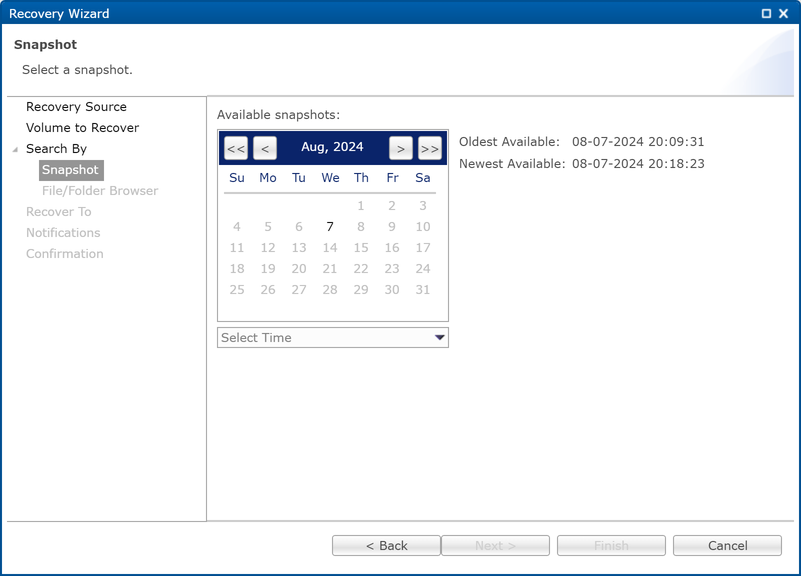Click the Sa weekday header

point(422,178)
